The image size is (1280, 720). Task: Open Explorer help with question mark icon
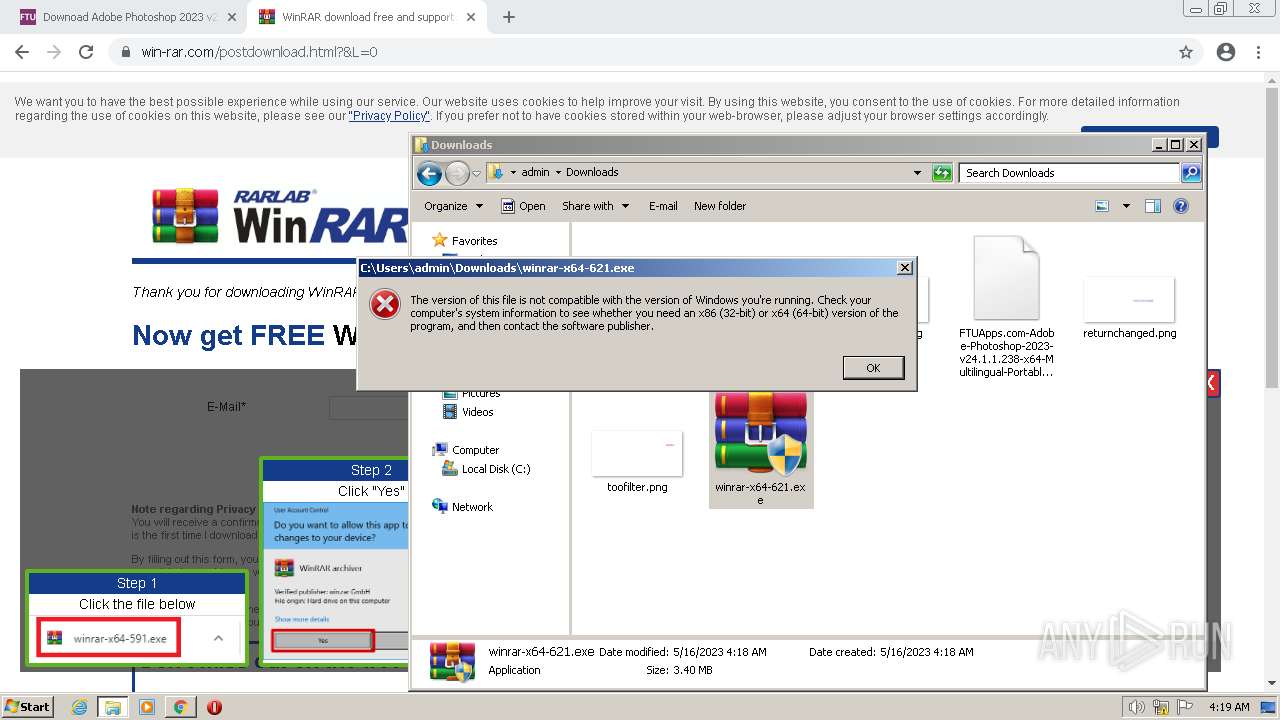(x=1181, y=206)
